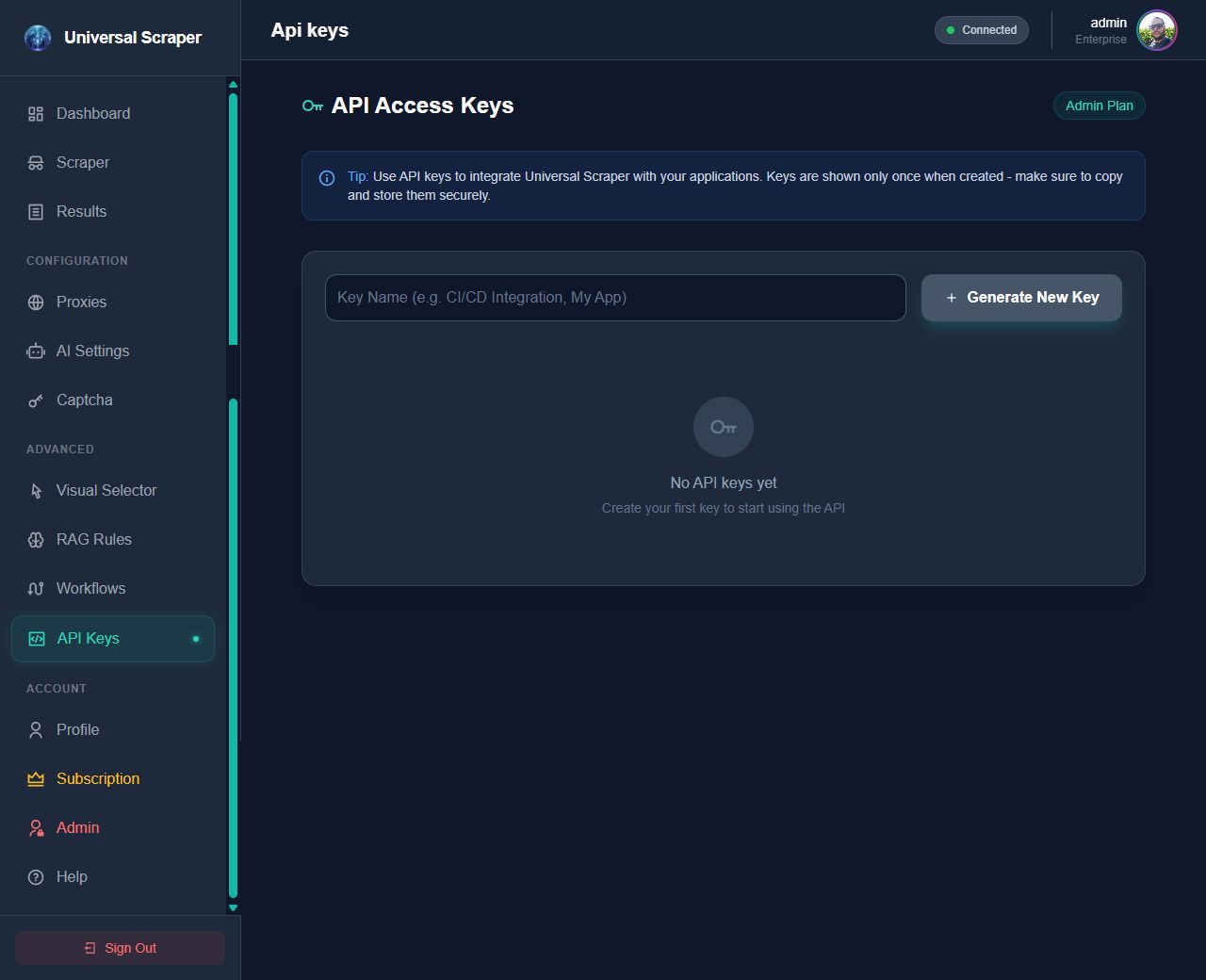
Task: Click the CONFIGURATION section label
Action: (x=77, y=261)
